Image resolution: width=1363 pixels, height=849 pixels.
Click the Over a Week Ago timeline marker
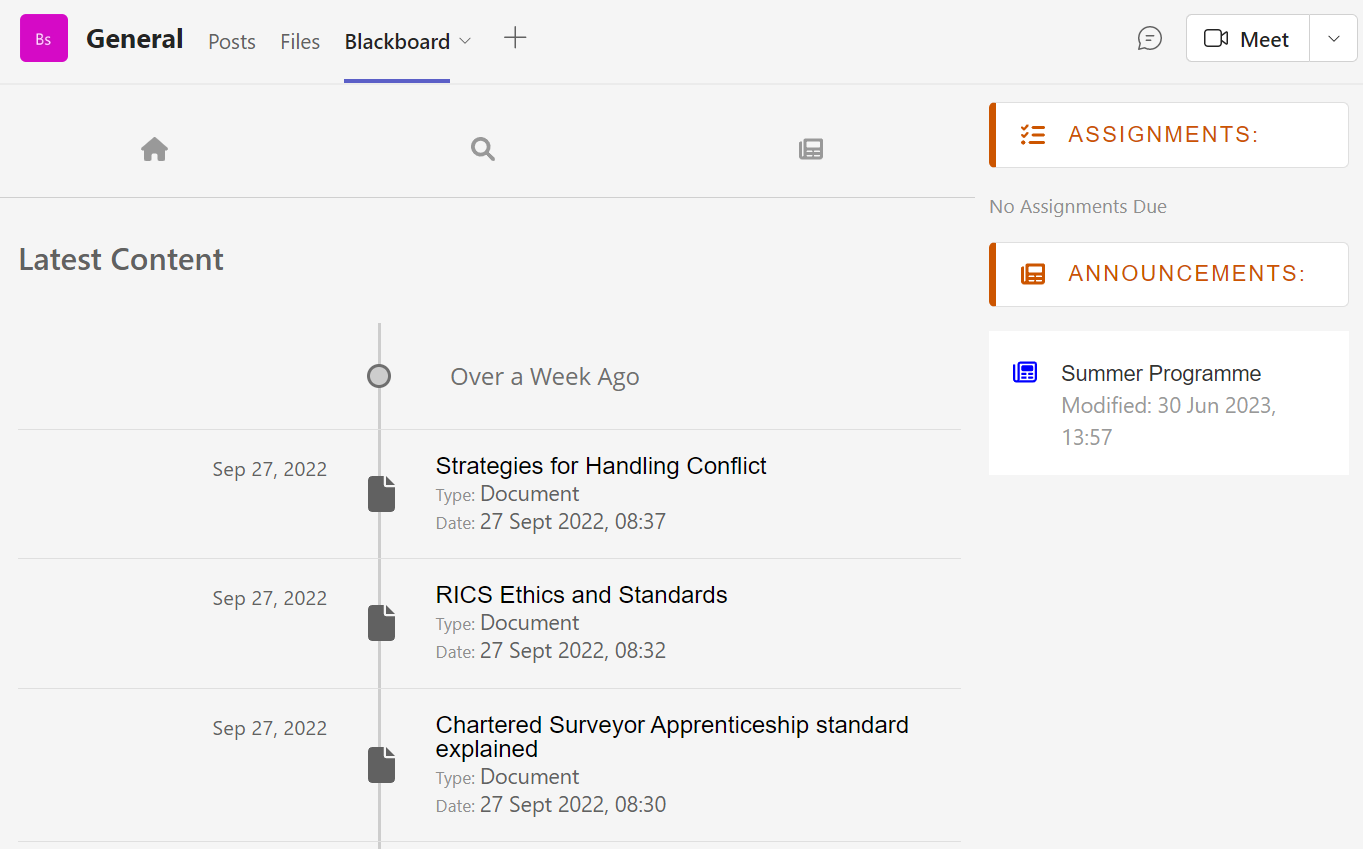[379, 377]
